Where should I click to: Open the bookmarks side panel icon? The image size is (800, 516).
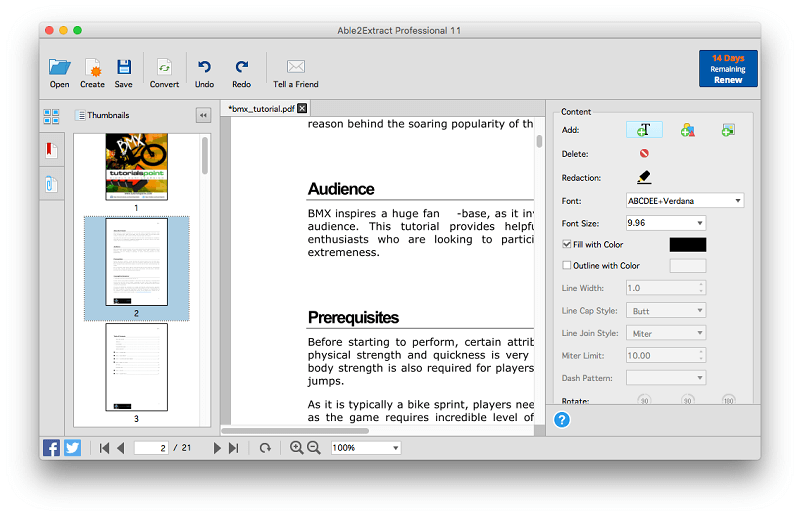coord(51,150)
